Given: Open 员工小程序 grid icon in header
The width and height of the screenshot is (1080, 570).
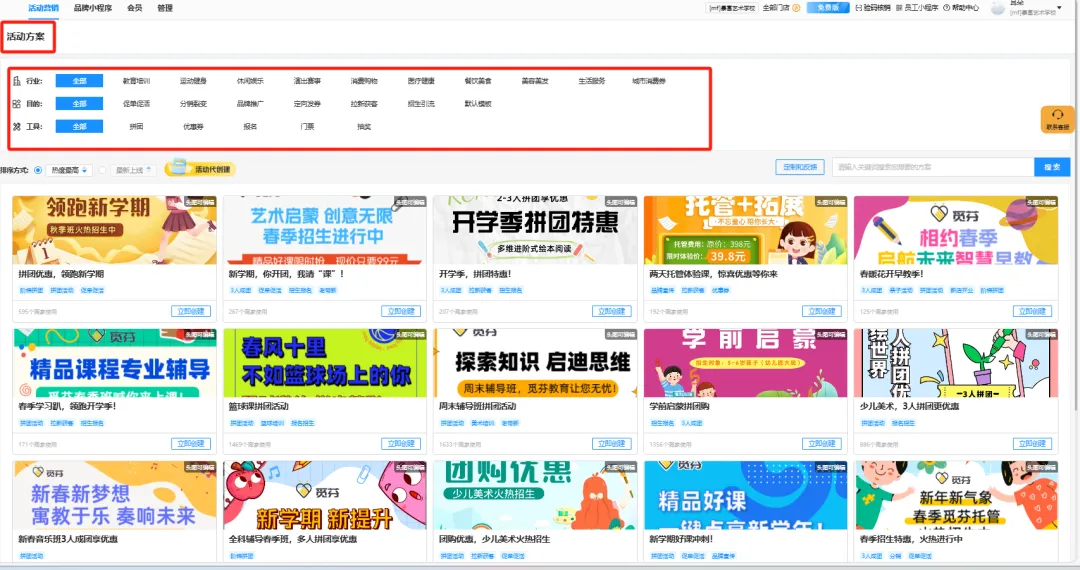Looking at the screenshot, I should tap(898, 8).
